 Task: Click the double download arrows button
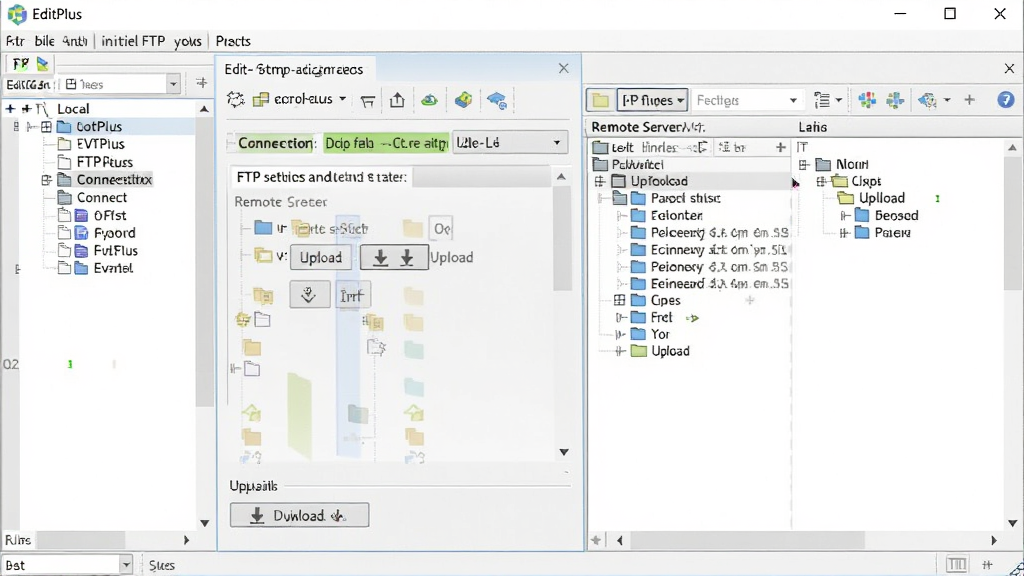[394, 257]
